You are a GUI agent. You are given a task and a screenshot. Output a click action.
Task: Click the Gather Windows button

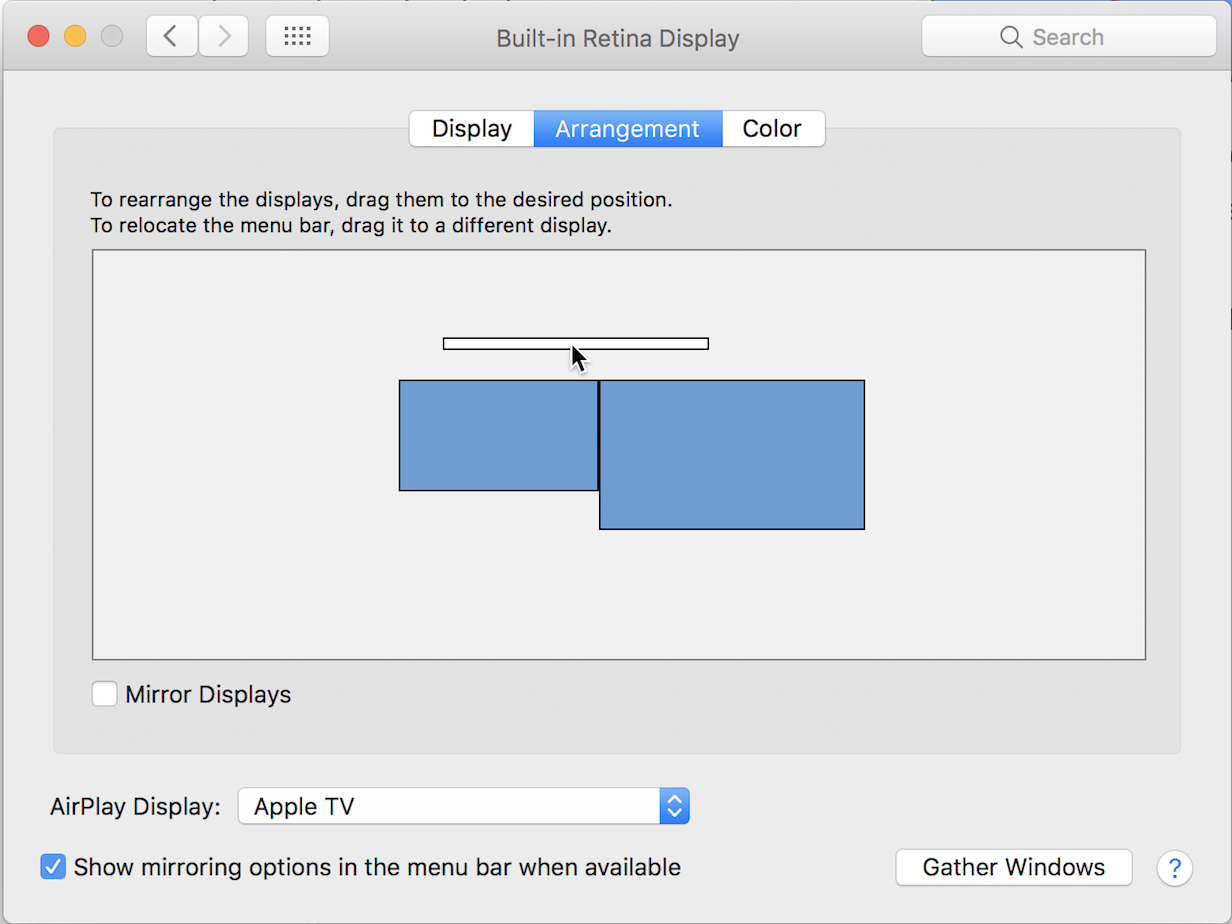point(1013,867)
